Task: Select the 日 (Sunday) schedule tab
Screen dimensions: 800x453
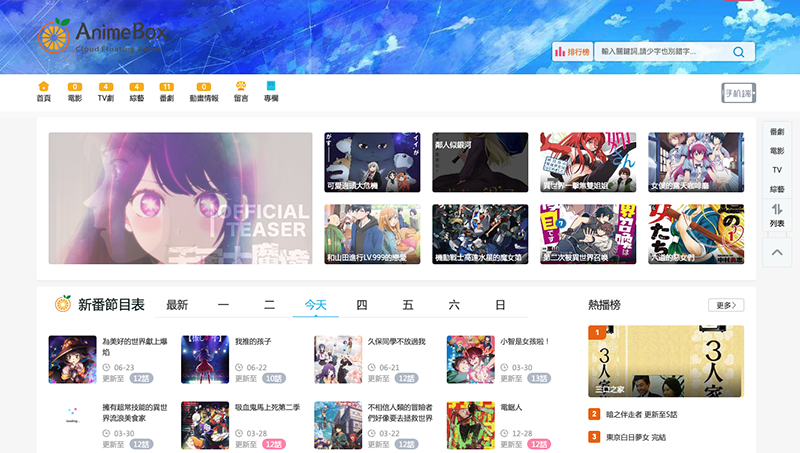Action: point(500,305)
